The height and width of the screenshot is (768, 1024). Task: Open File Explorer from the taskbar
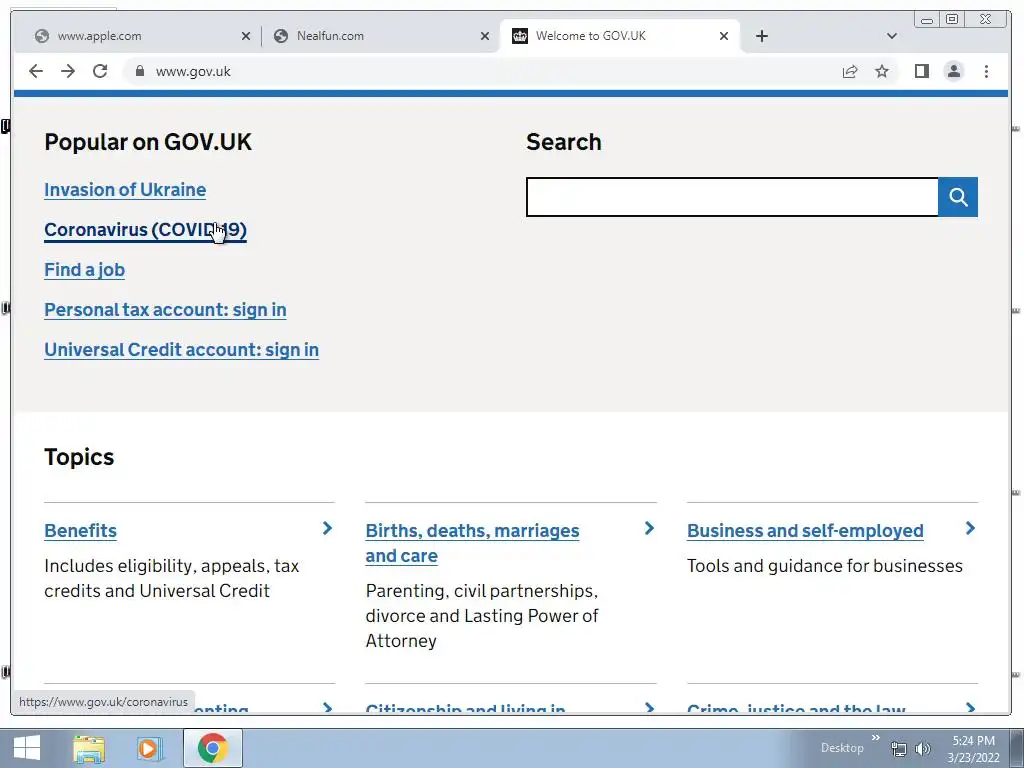89,748
